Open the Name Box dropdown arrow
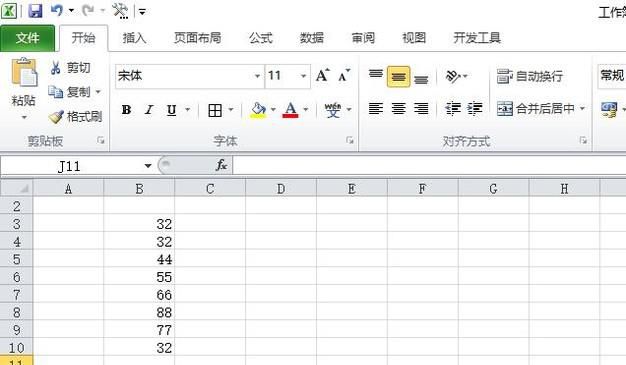 point(148,166)
